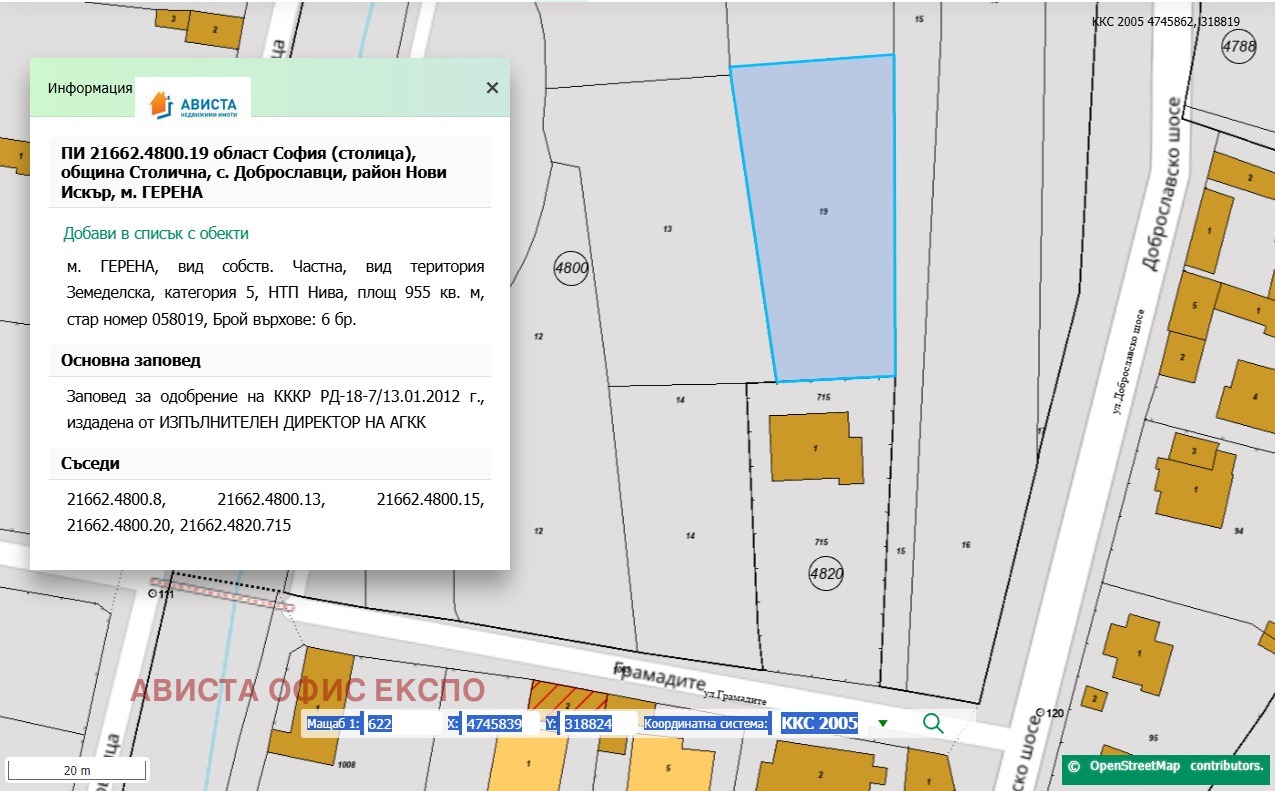Select the building inside parcel 715
The width and height of the screenshot is (1275, 791).
(815, 448)
